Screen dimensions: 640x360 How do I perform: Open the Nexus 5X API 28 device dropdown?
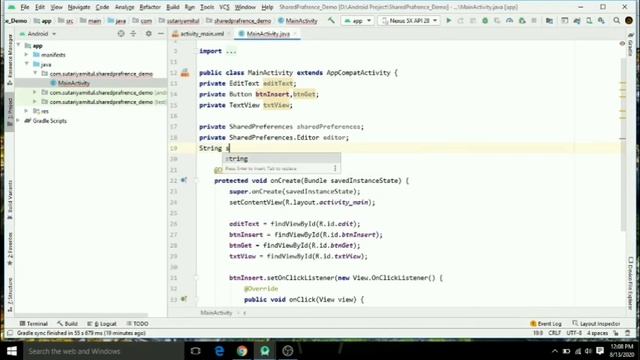(409, 20)
